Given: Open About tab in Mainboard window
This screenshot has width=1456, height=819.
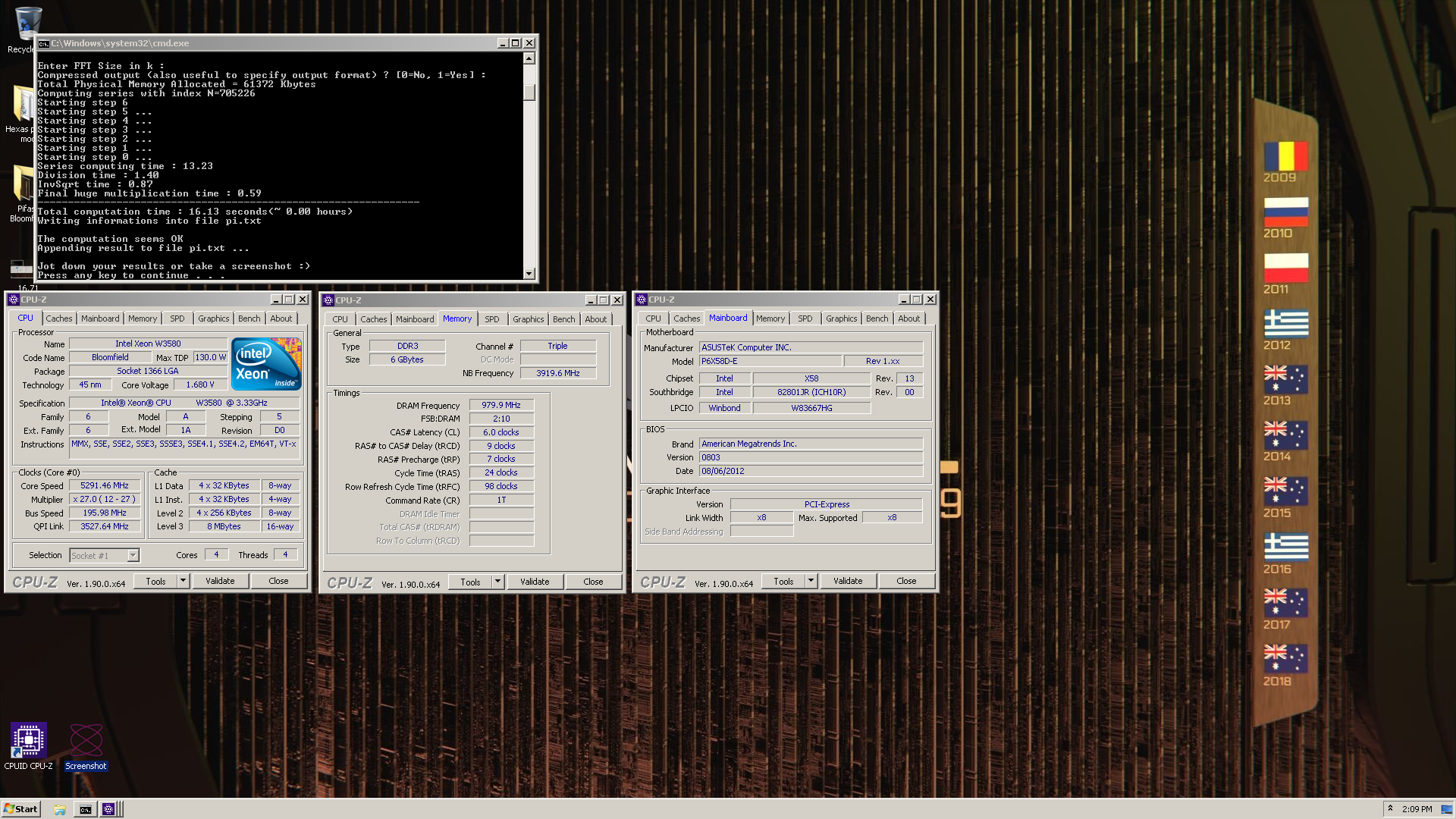Looking at the screenshot, I should point(908,319).
